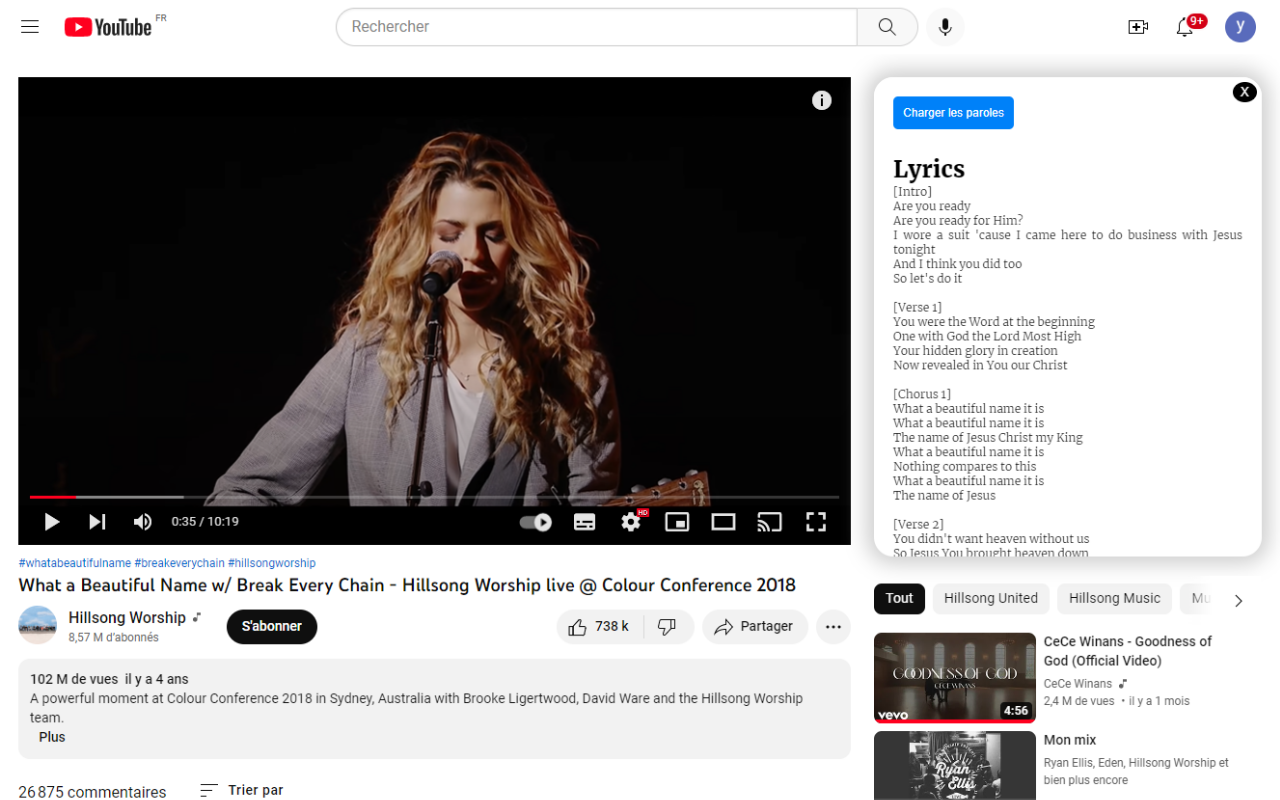The width and height of the screenshot is (1280, 800).
Task: Select the Hillsong United chip
Action: click(991, 599)
